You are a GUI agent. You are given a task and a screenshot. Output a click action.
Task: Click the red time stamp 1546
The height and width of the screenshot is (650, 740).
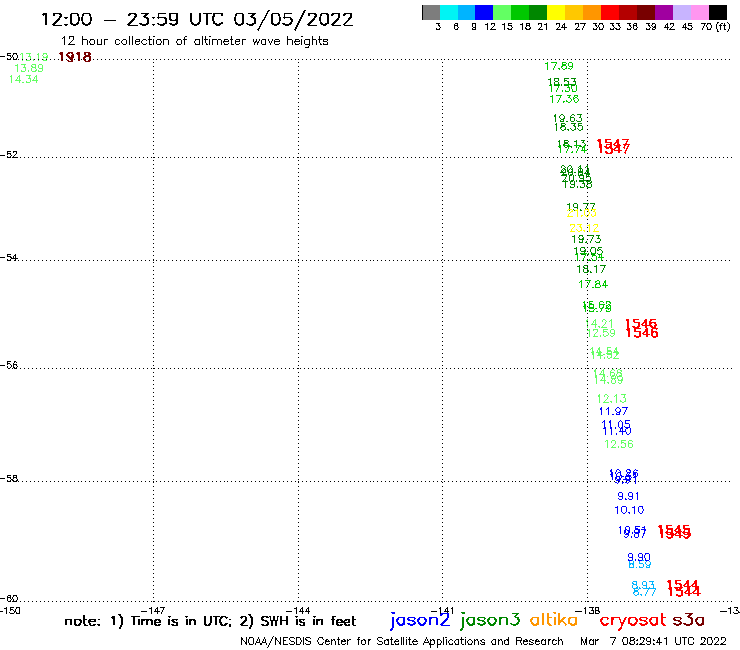pos(641,329)
